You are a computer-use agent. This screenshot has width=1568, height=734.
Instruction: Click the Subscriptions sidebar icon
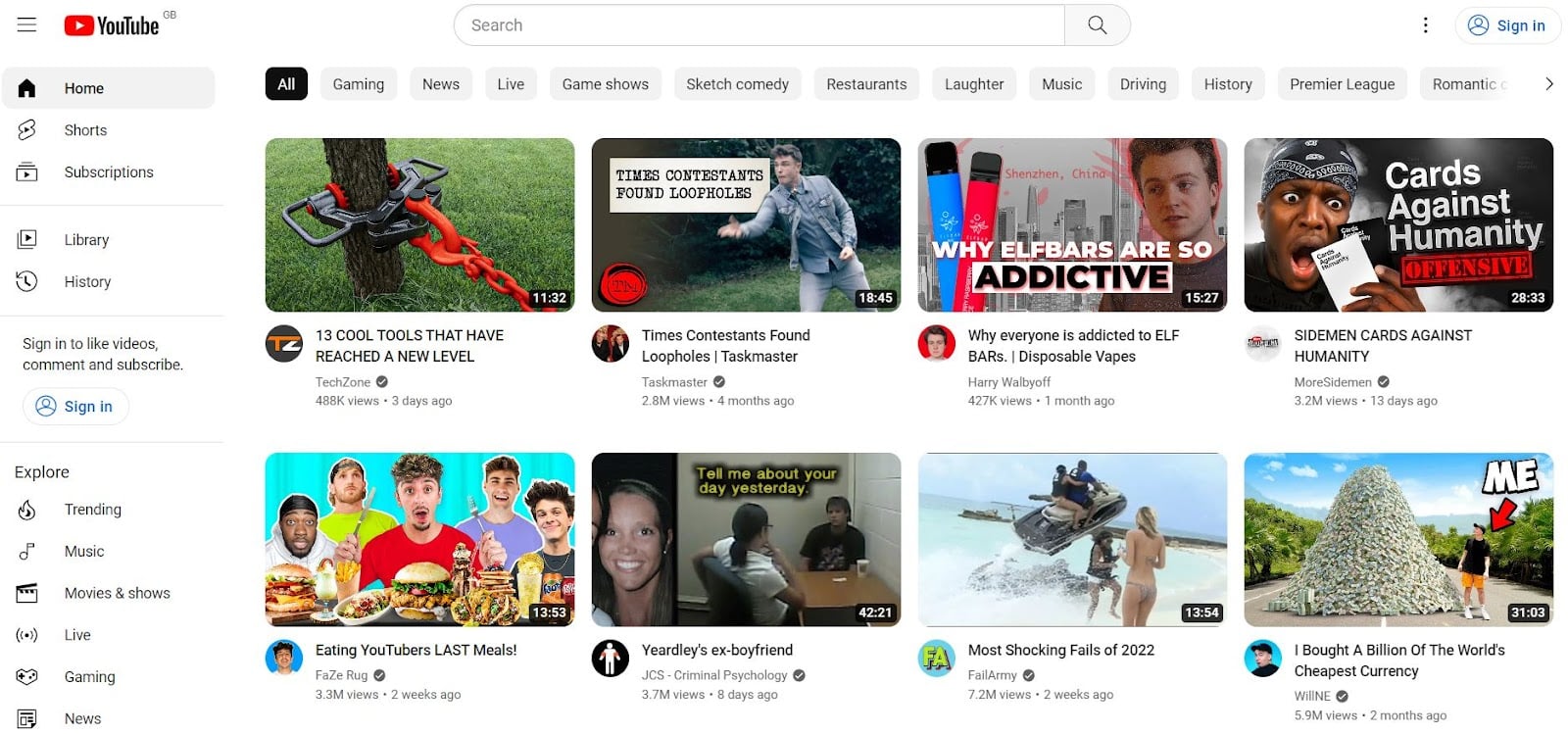26,171
